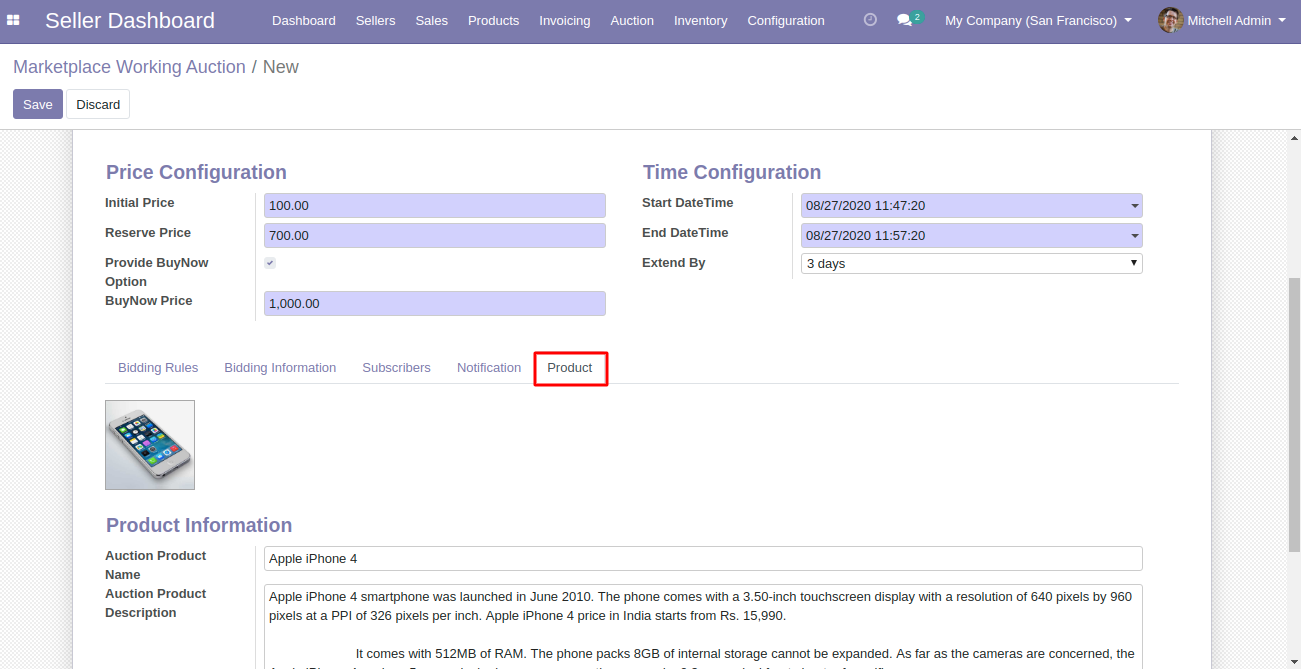Screen dimensions: 1301x669
Task: Open the Sales menu
Action: (x=432, y=20)
